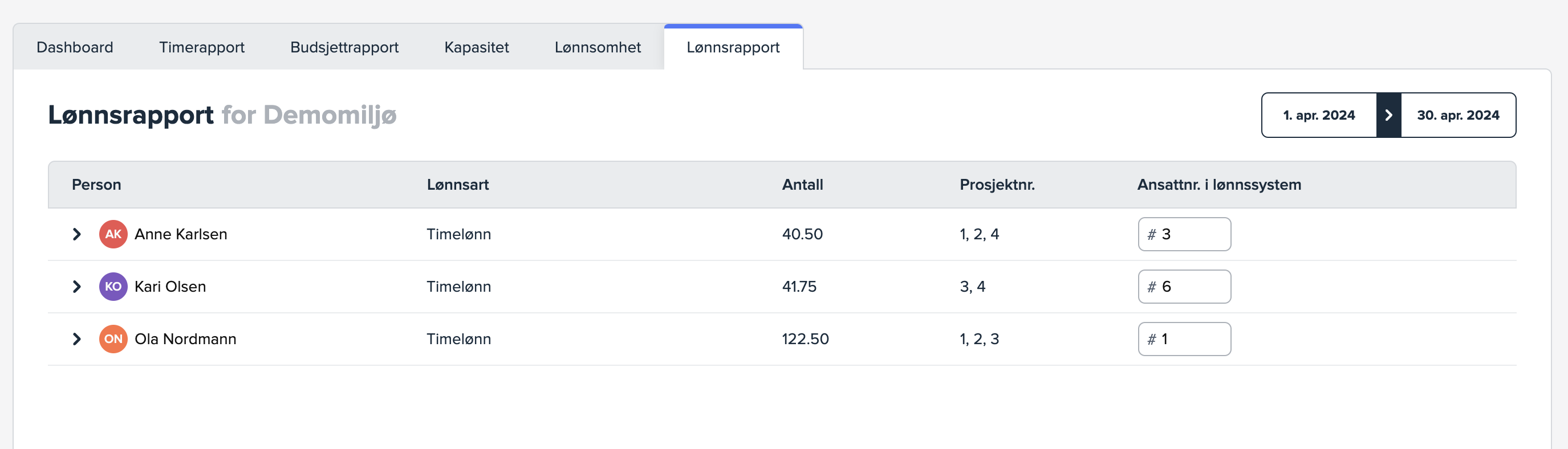Edit Anne Karlsen's employee number field

pyautogui.click(x=1190, y=234)
